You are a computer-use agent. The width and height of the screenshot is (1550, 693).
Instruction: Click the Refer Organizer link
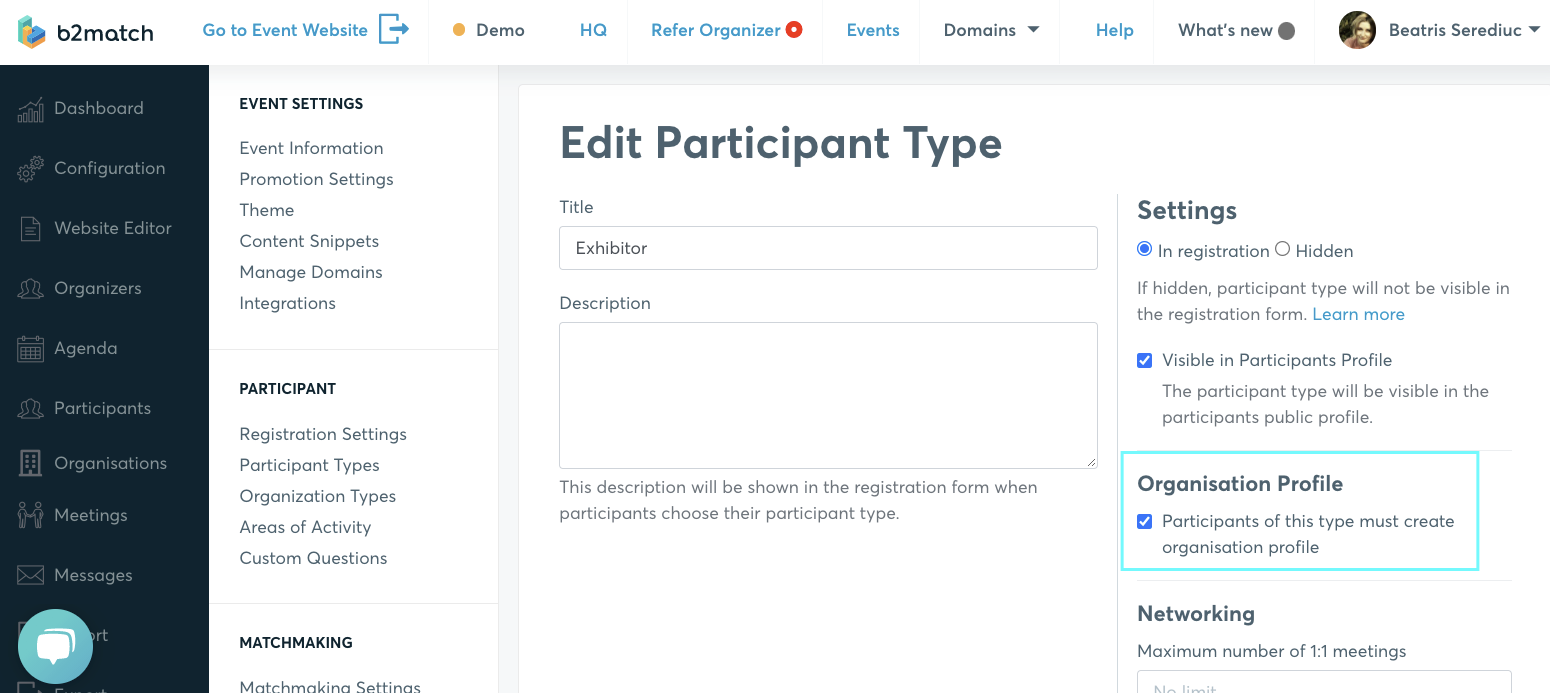click(715, 30)
